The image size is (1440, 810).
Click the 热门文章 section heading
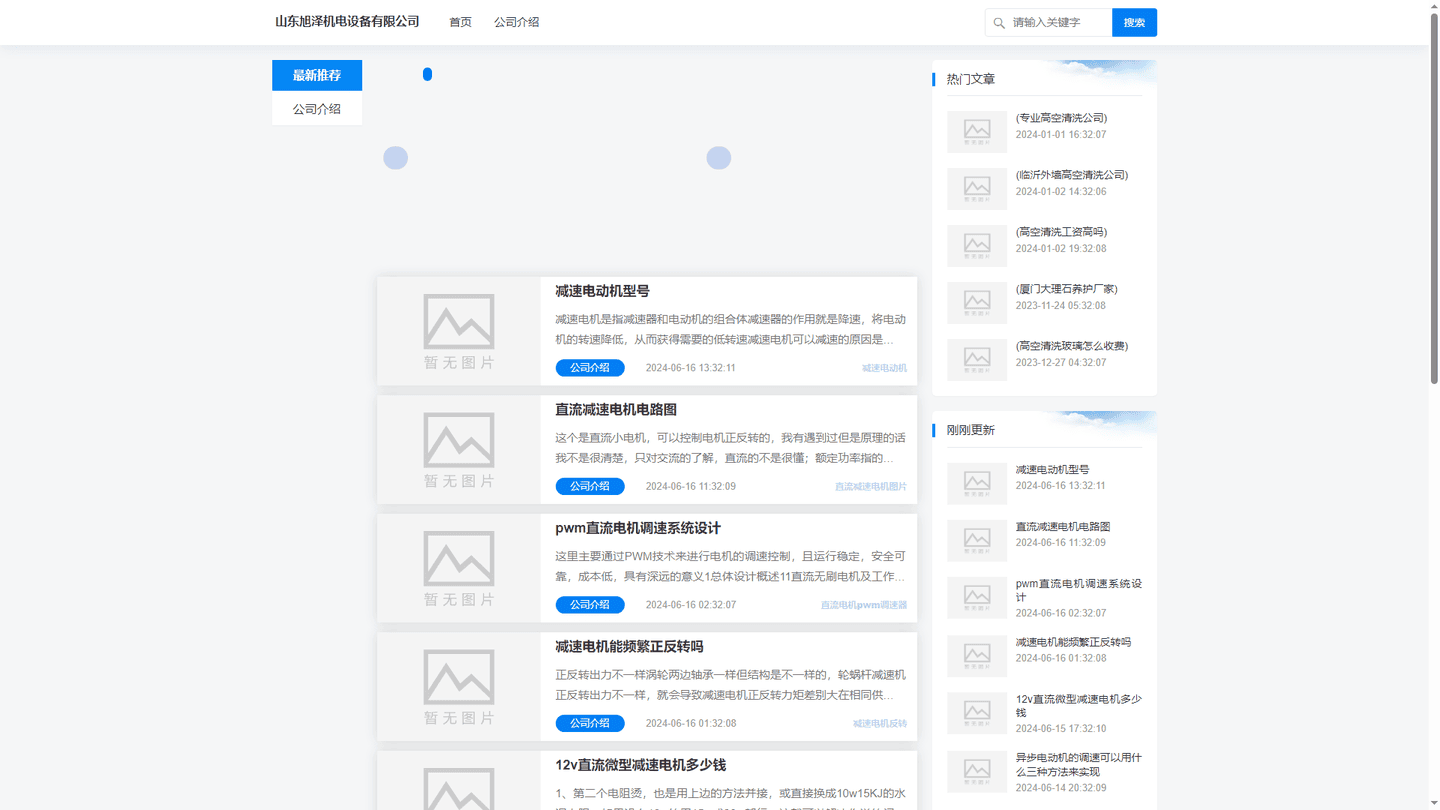[970, 79]
